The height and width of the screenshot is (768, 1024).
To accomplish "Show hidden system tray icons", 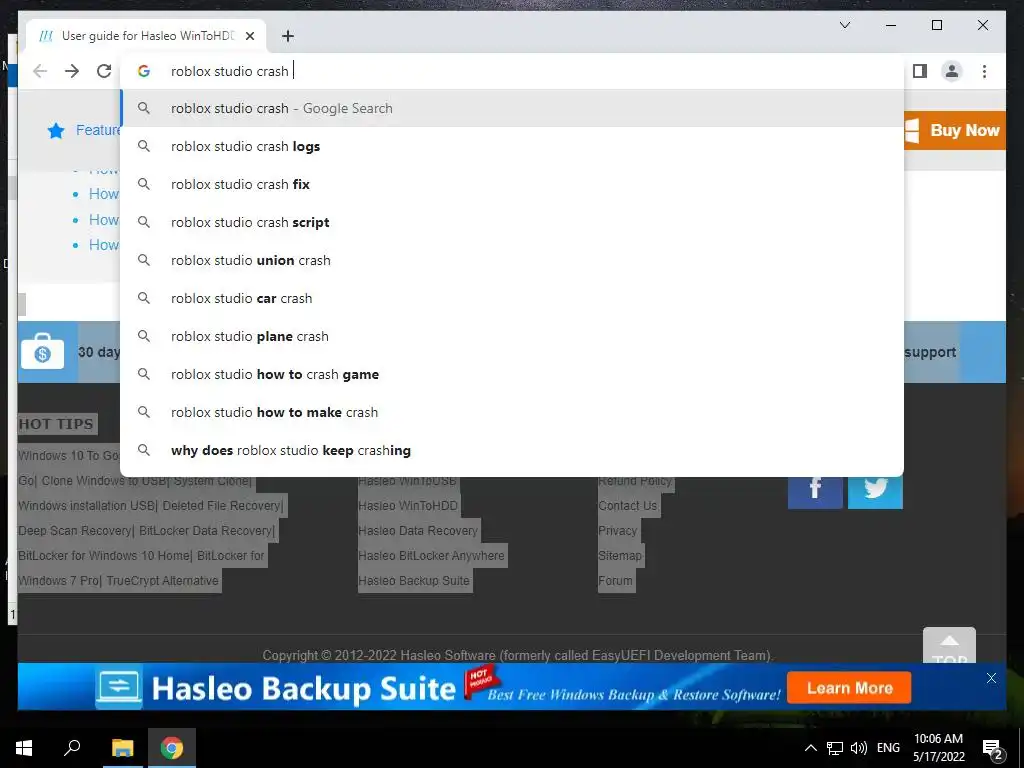I will click(810, 748).
